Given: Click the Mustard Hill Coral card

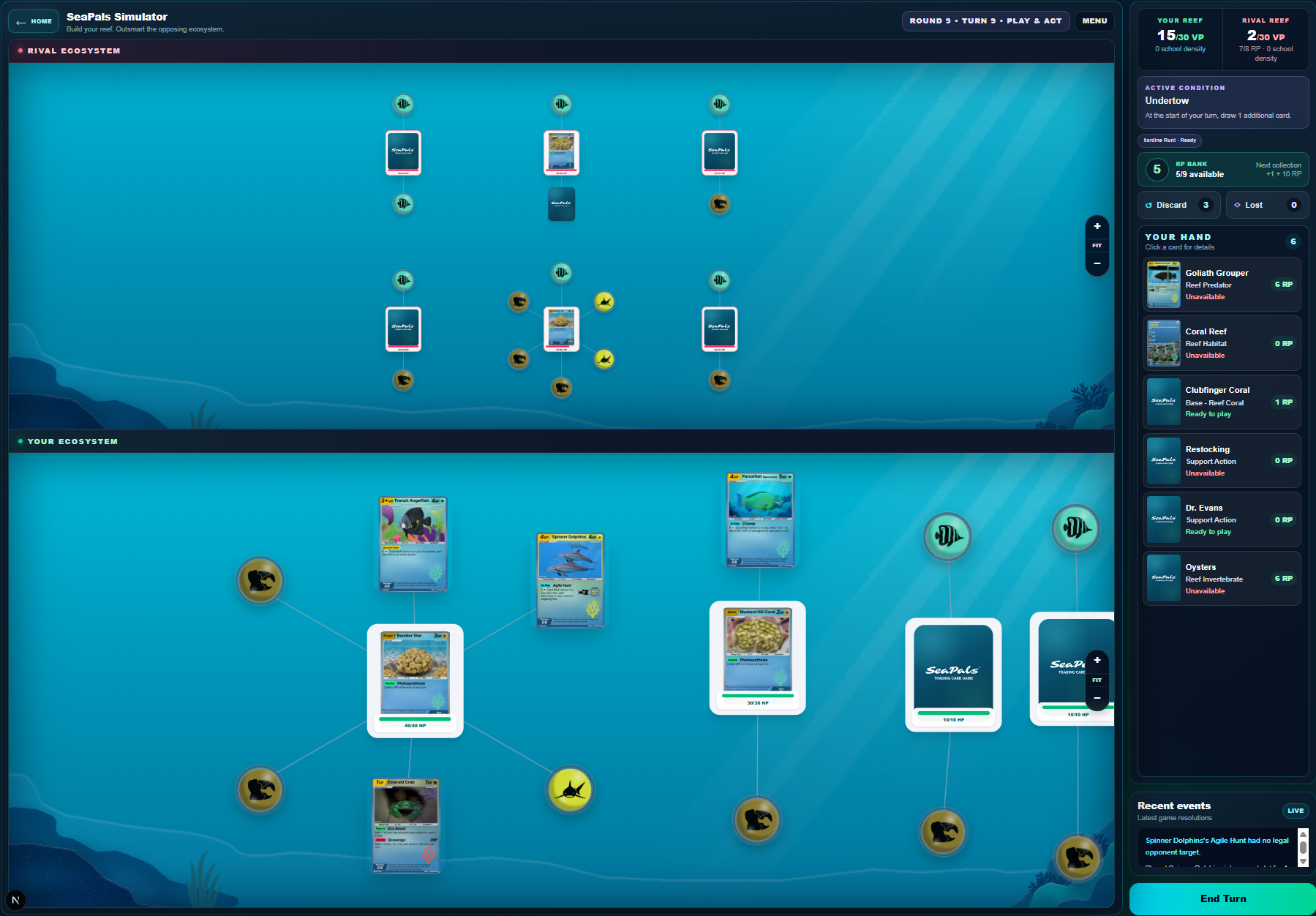Looking at the screenshot, I should click(757, 658).
